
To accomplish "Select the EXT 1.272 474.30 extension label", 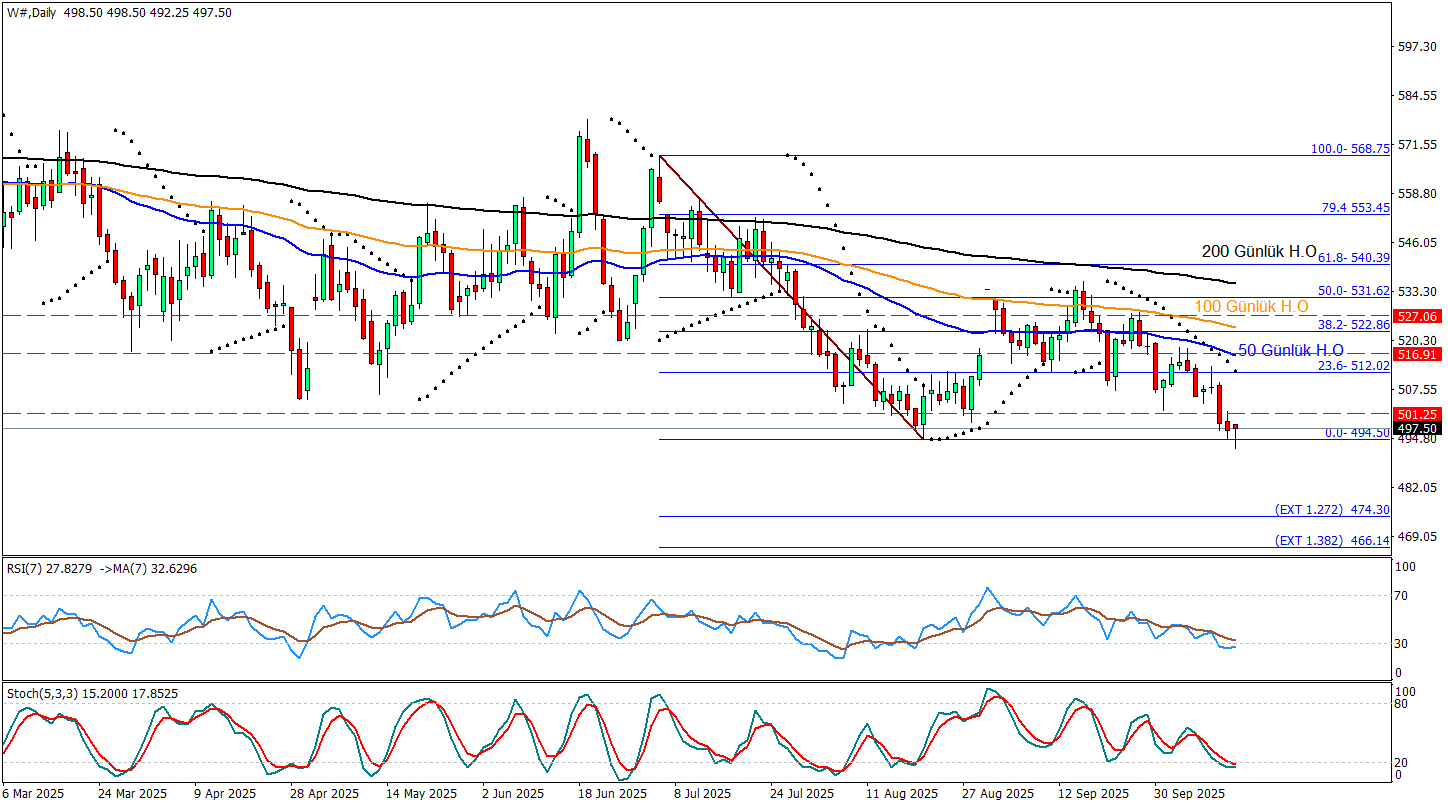I will coord(1332,510).
